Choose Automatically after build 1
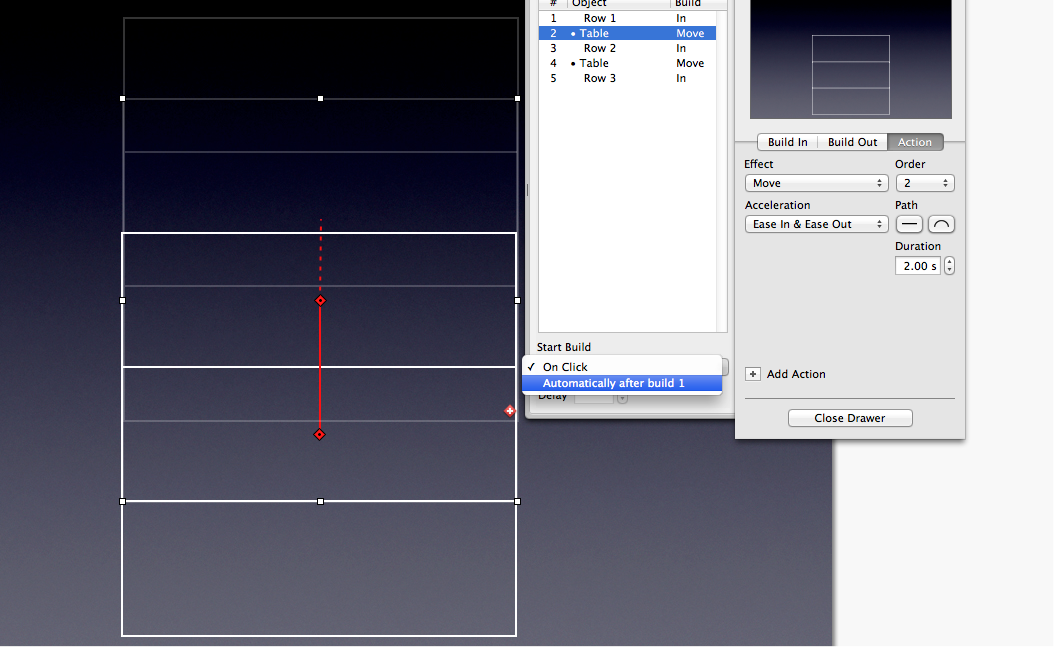This screenshot has width=1054, height=647. [x=613, y=383]
